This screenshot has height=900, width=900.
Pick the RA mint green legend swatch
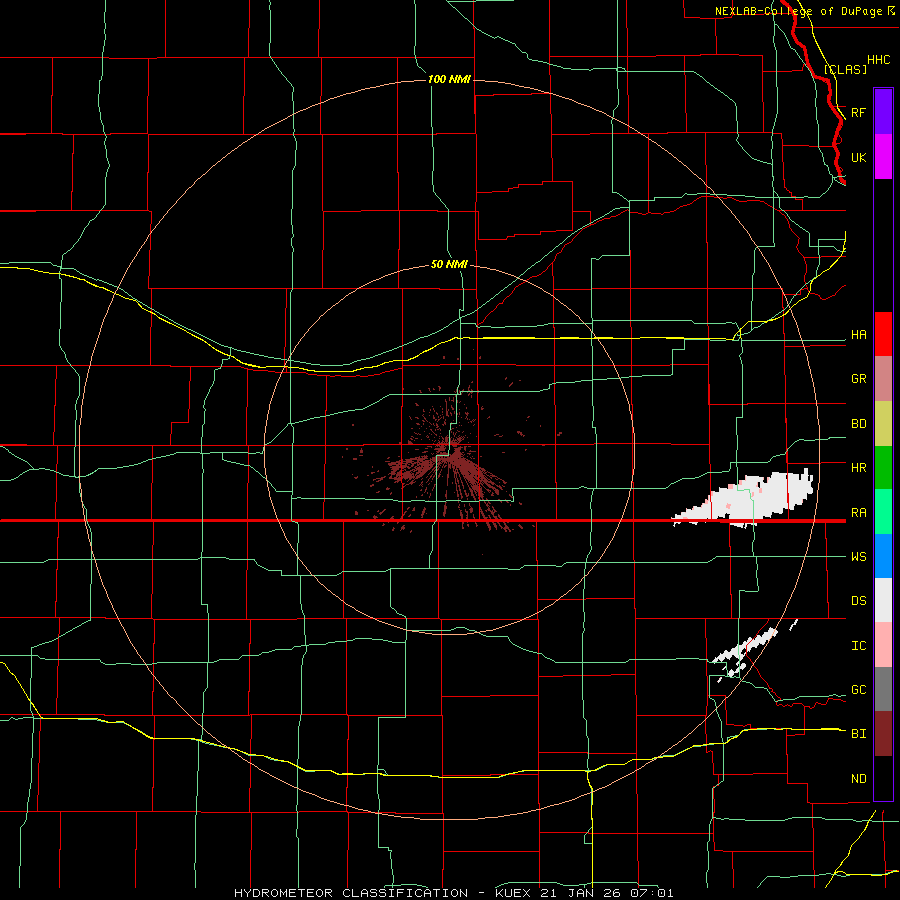tap(883, 512)
